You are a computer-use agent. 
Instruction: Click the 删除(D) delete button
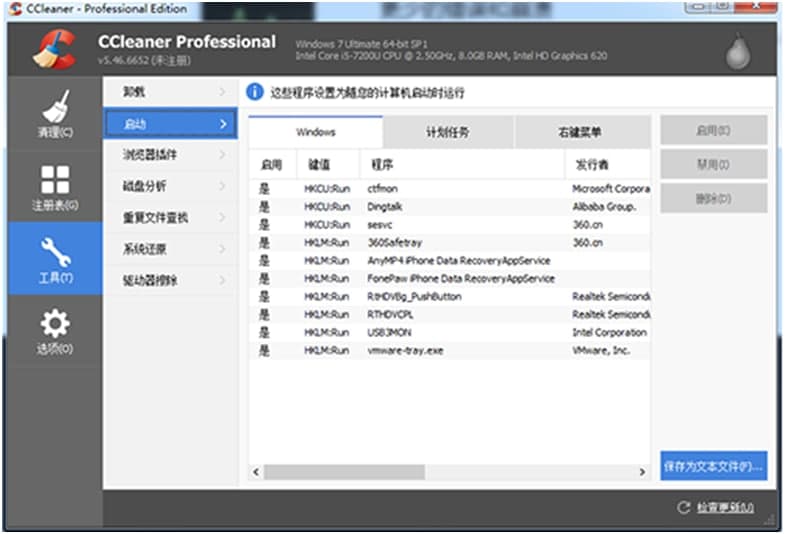(714, 199)
